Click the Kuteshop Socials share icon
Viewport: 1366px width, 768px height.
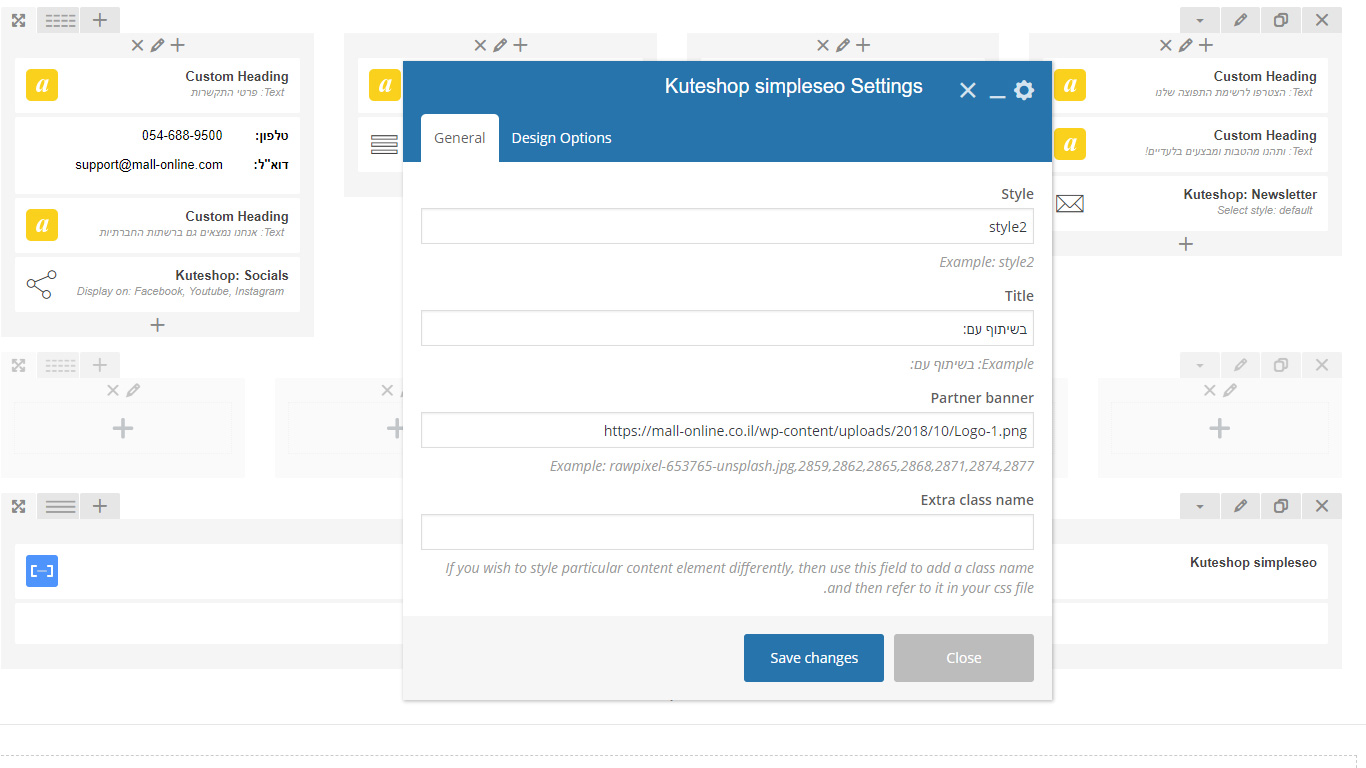(42, 285)
